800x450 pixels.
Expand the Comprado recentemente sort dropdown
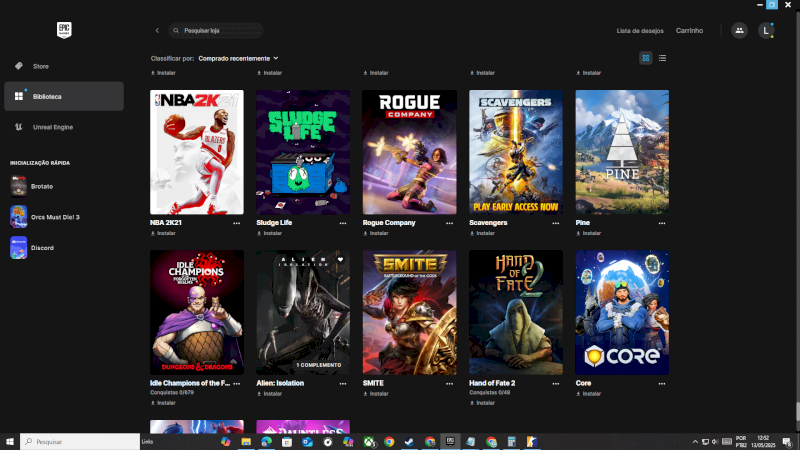click(238, 58)
